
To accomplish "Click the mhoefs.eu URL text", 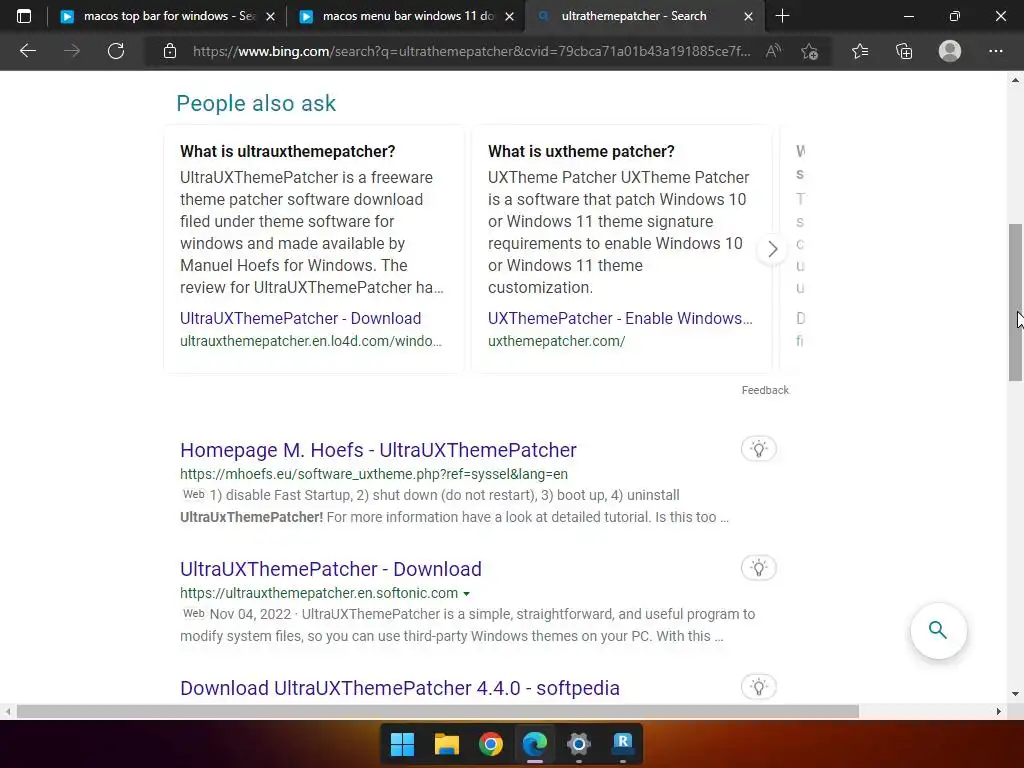I will coord(374,474).
